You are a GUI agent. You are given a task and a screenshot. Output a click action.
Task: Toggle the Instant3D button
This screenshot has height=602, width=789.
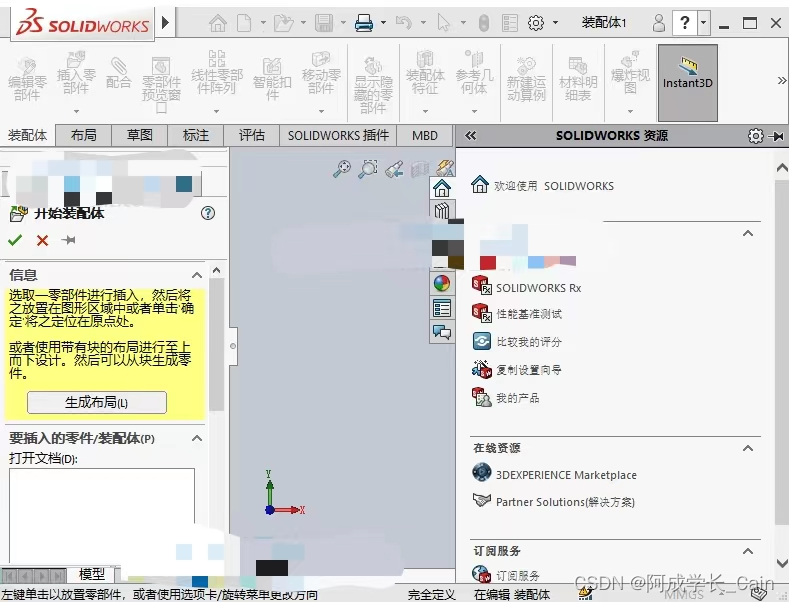tap(687, 82)
